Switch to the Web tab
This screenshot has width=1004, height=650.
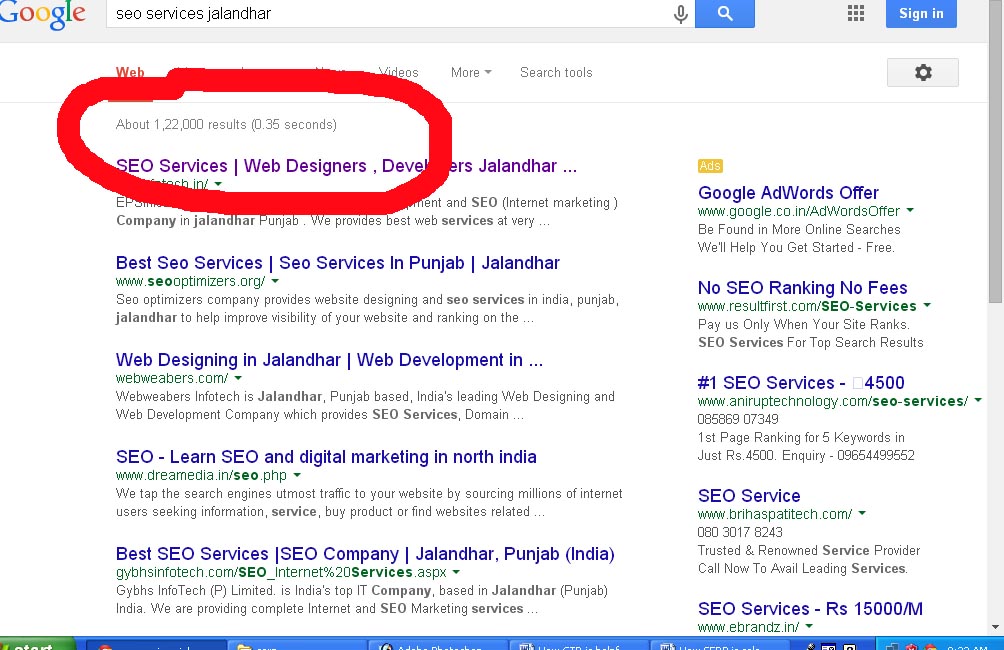pyautogui.click(x=130, y=72)
